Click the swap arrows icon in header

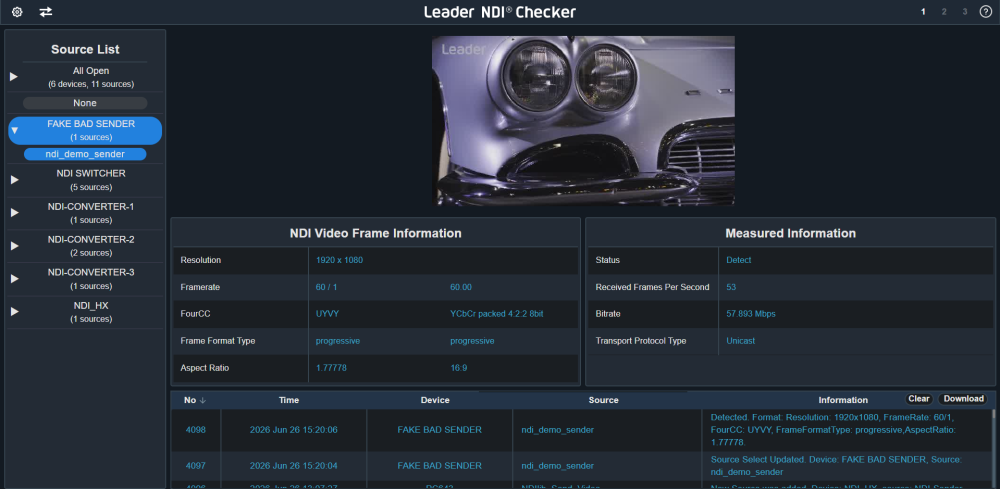[46, 11]
